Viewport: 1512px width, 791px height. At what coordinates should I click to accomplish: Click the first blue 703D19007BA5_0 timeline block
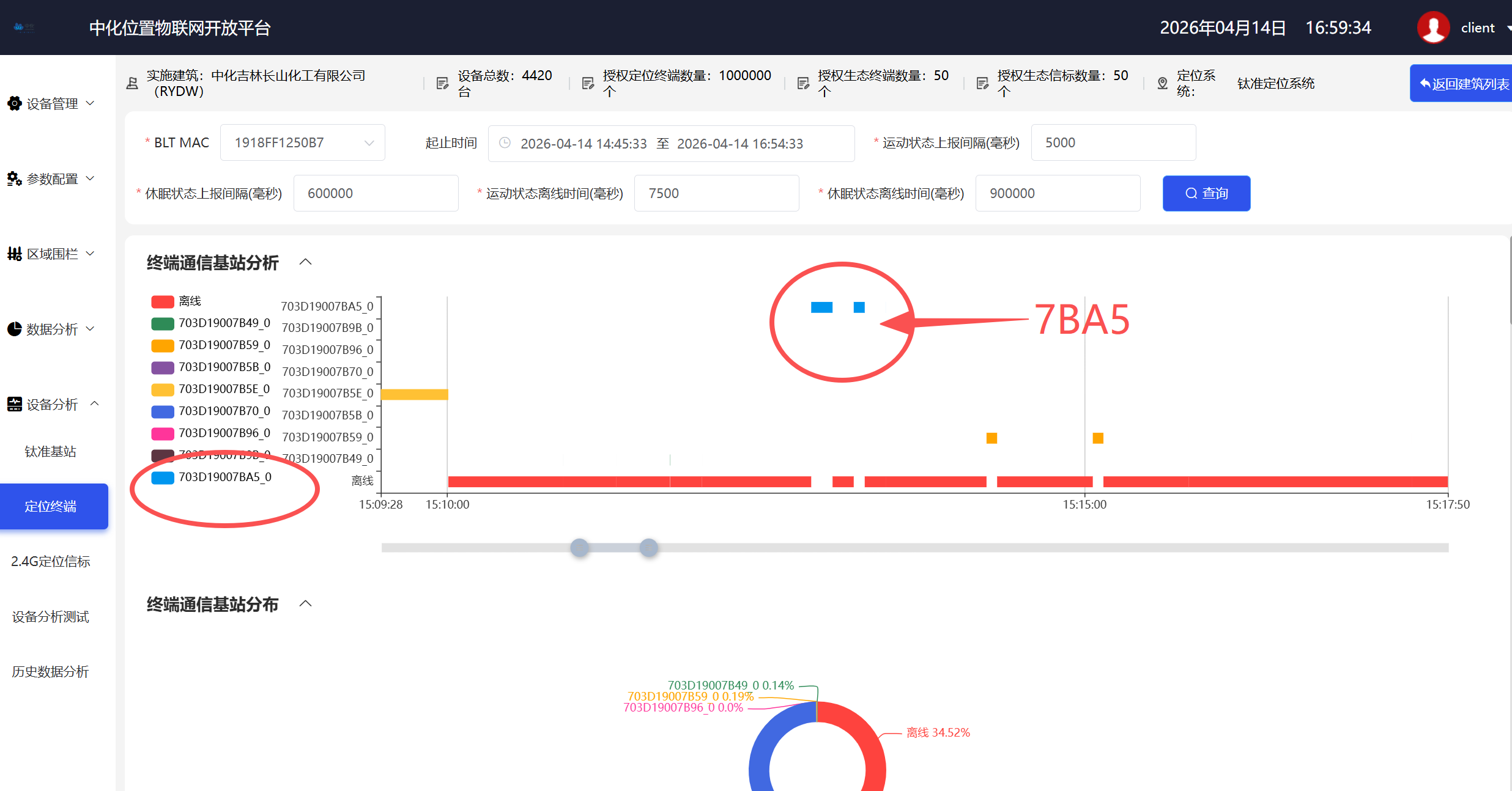pos(821,307)
